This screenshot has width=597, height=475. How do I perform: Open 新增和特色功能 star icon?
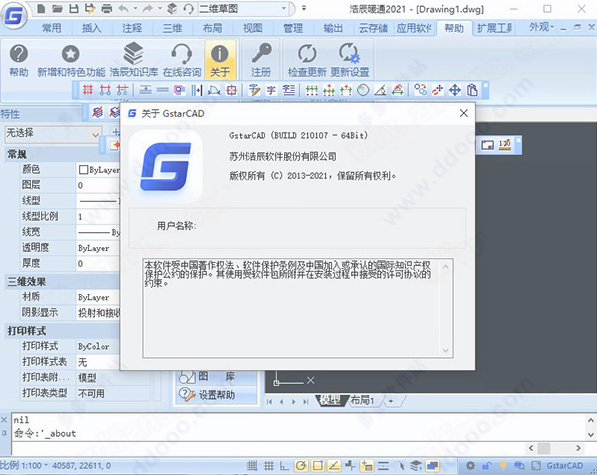point(71,60)
